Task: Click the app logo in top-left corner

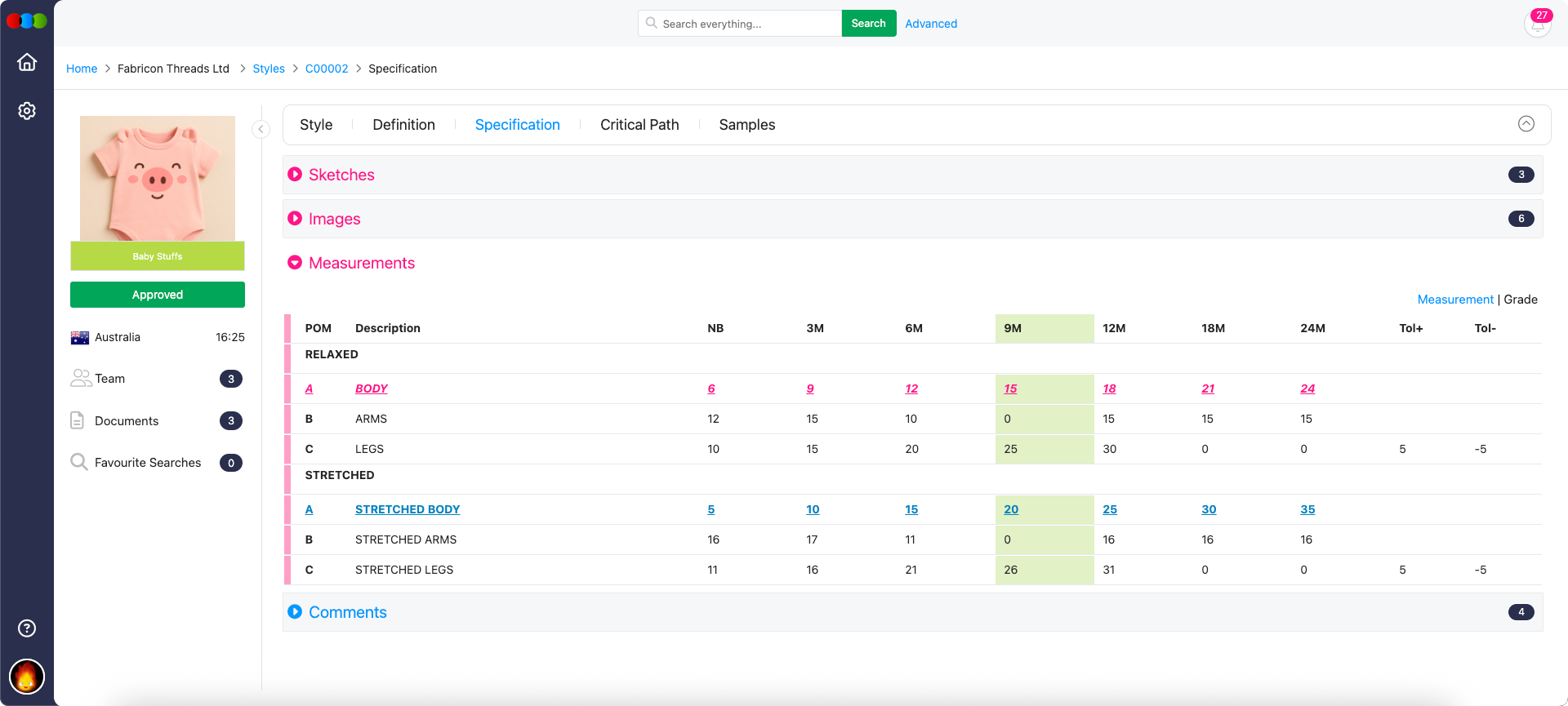Action: pyautogui.click(x=27, y=21)
